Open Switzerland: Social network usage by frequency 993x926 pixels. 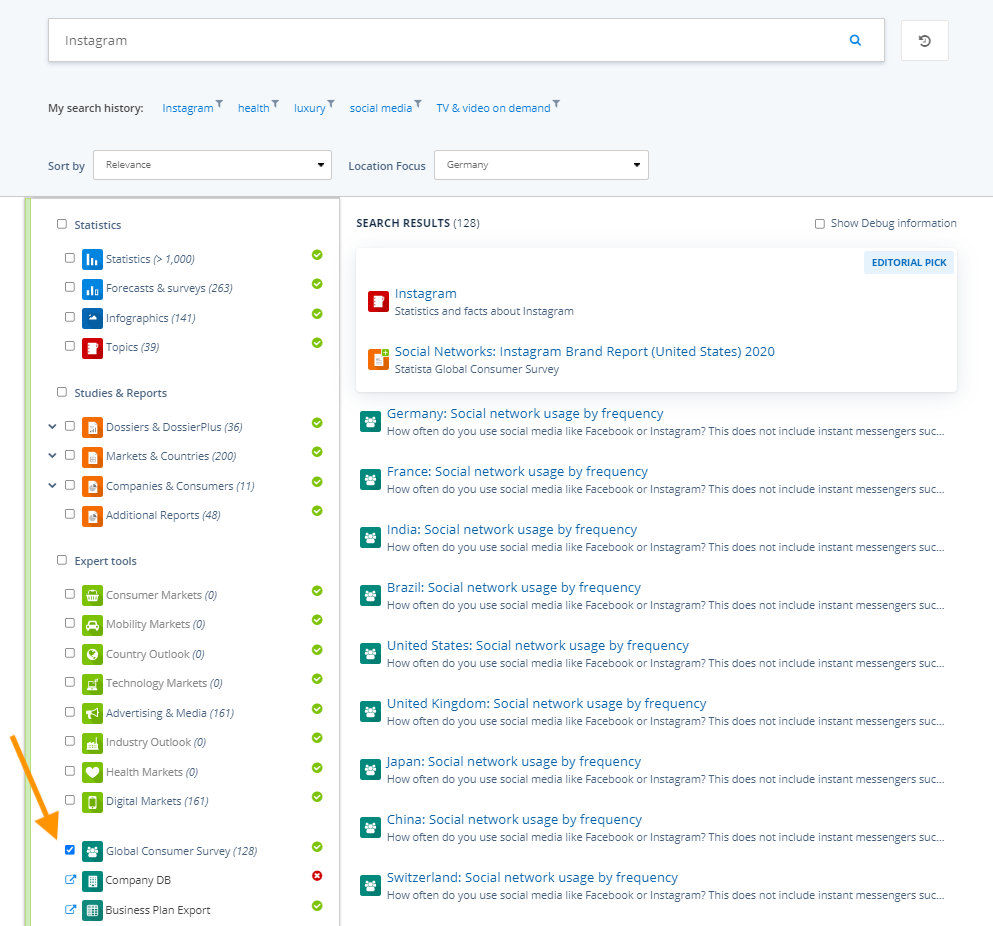[532, 878]
